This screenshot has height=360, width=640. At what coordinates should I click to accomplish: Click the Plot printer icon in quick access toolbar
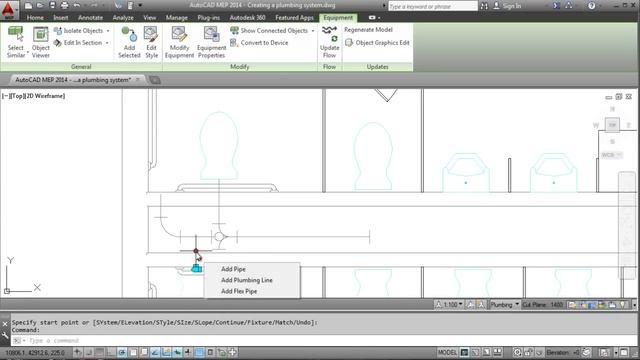(x=64, y=5)
